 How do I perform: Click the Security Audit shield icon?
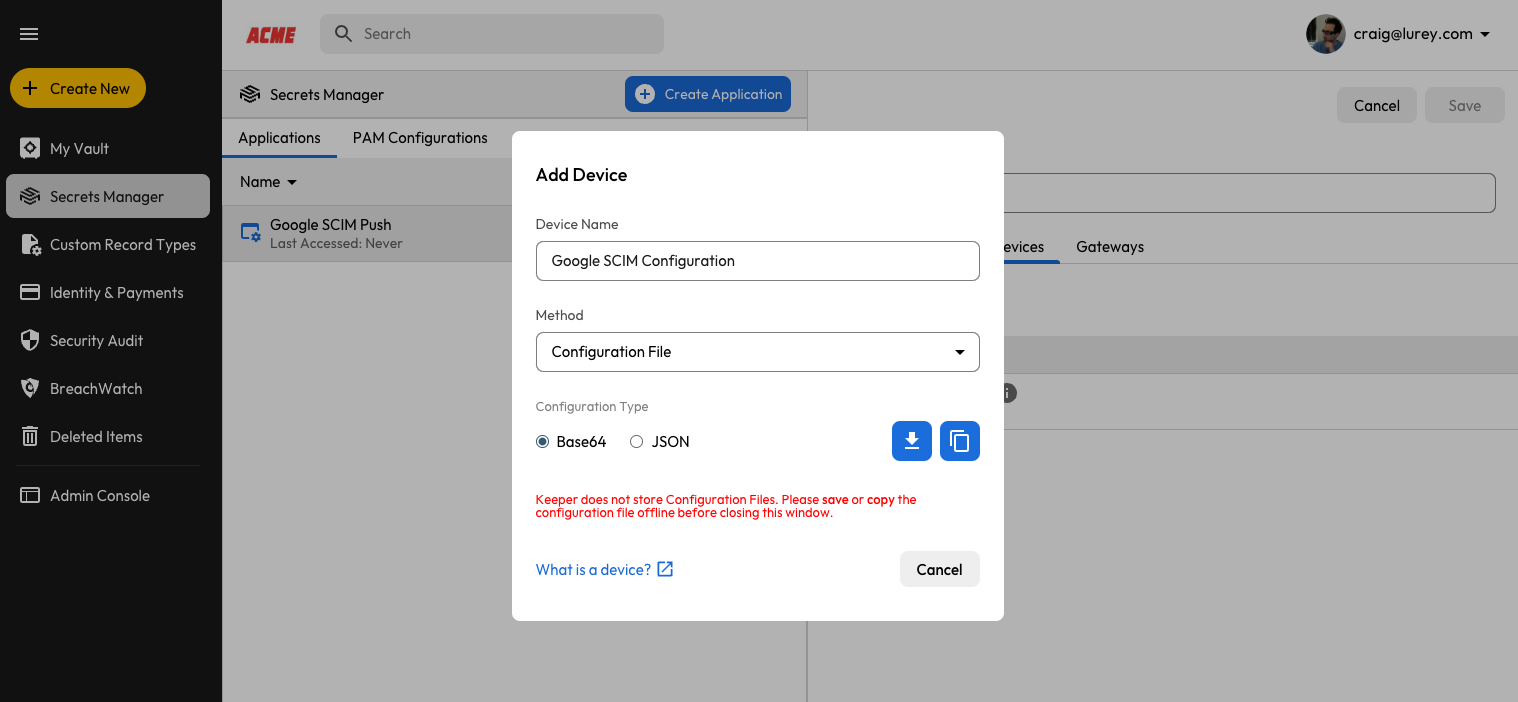(x=30, y=340)
